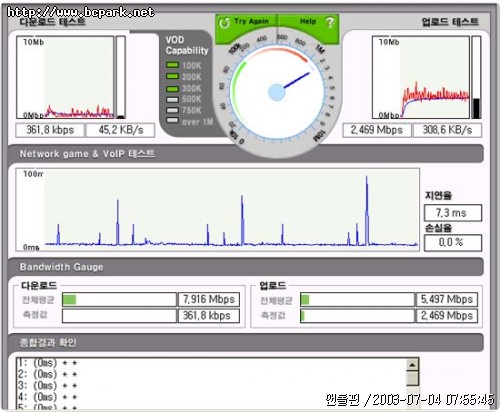Select the 361.8 kbps download speed value
The width and height of the screenshot is (500, 412).
pos(50,130)
